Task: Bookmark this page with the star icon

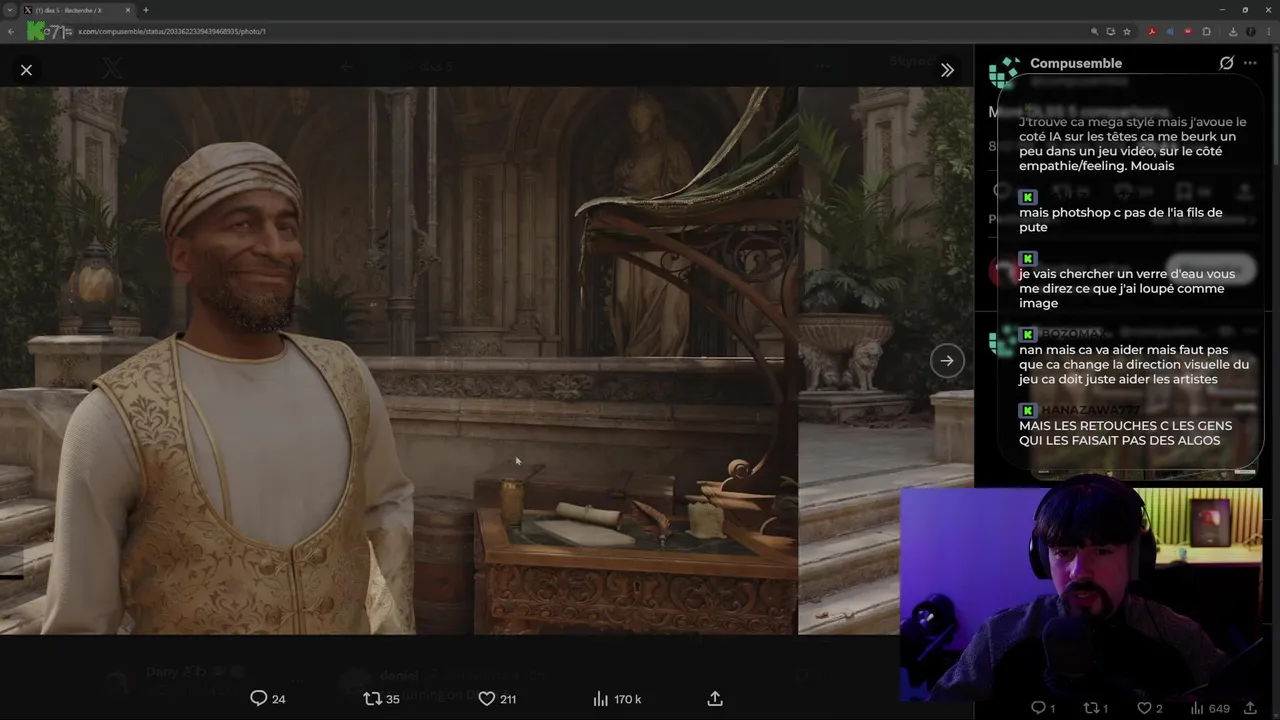Action: pos(1127,31)
